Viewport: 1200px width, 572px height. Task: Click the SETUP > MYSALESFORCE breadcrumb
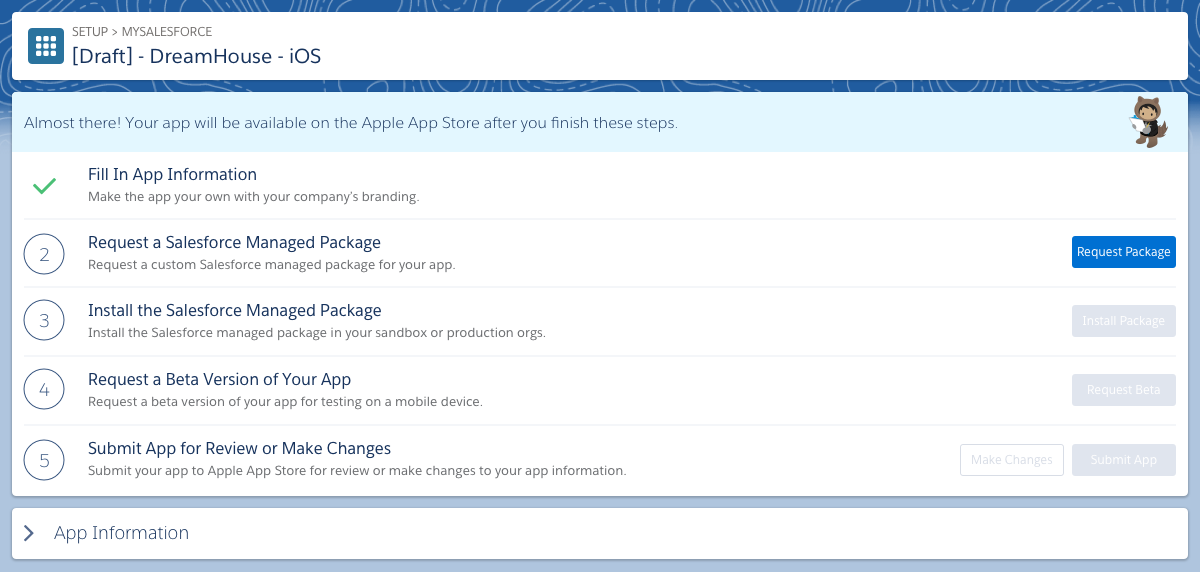(142, 32)
